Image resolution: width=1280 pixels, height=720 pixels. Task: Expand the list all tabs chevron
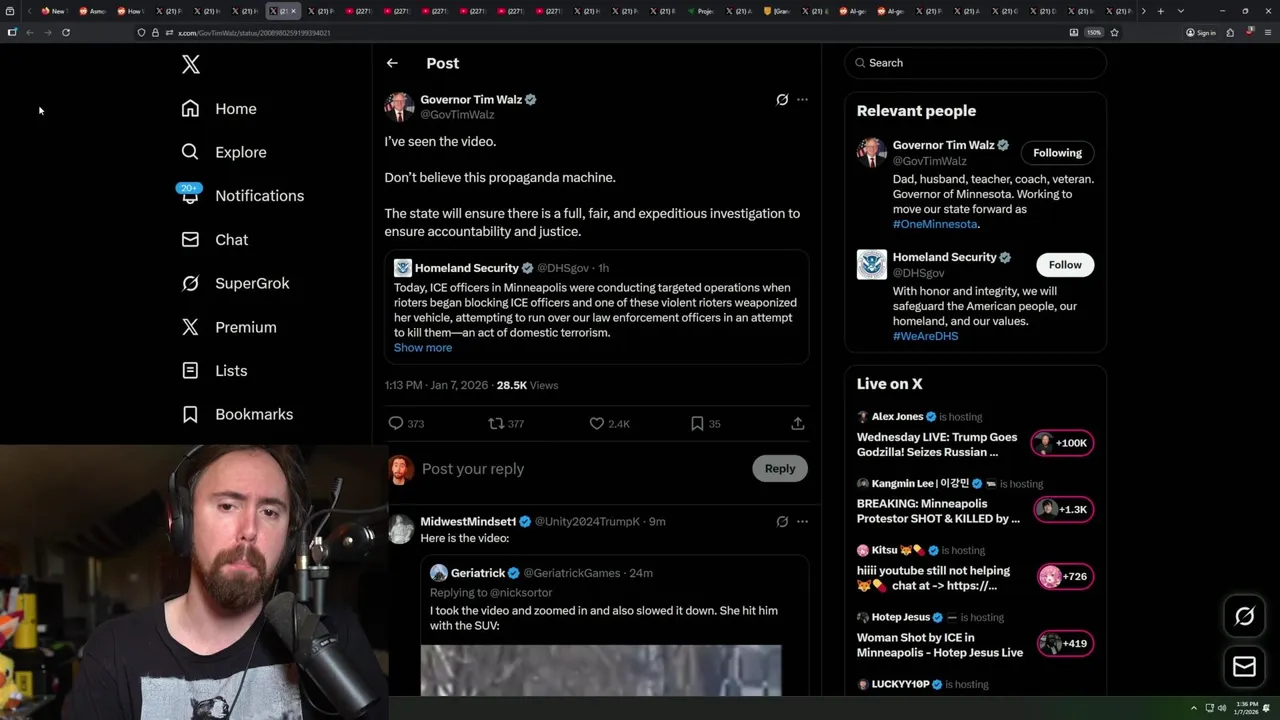[1181, 11]
